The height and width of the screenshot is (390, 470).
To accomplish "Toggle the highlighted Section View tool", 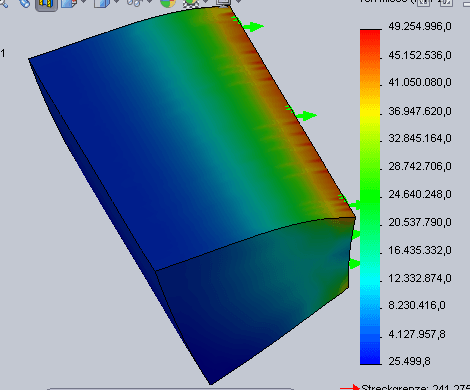I will pos(46,4).
